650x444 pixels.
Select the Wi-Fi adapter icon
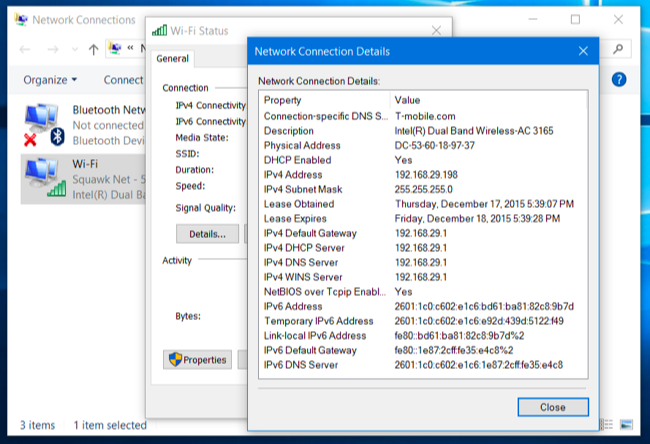tap(45, 178)
